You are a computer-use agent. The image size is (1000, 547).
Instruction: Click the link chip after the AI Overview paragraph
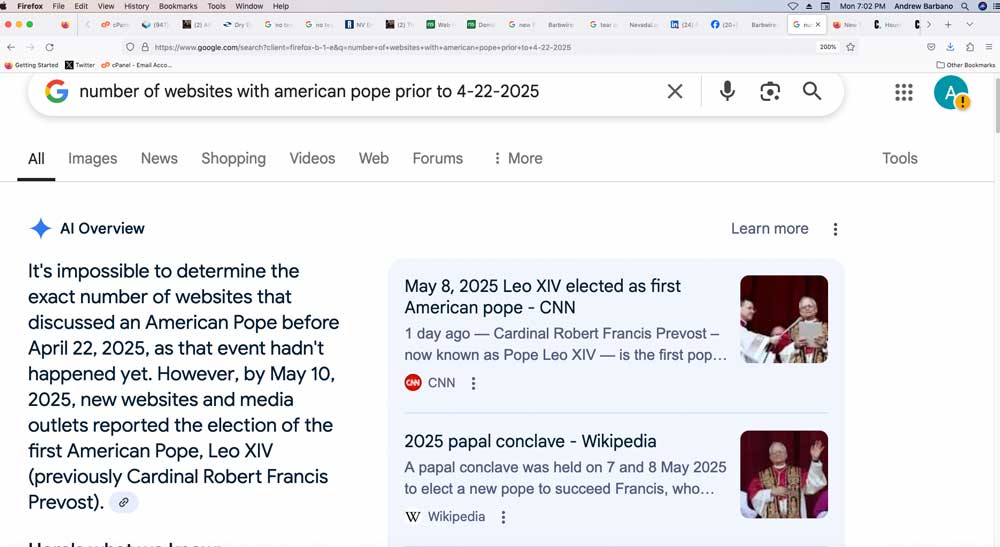pos(123,503)
